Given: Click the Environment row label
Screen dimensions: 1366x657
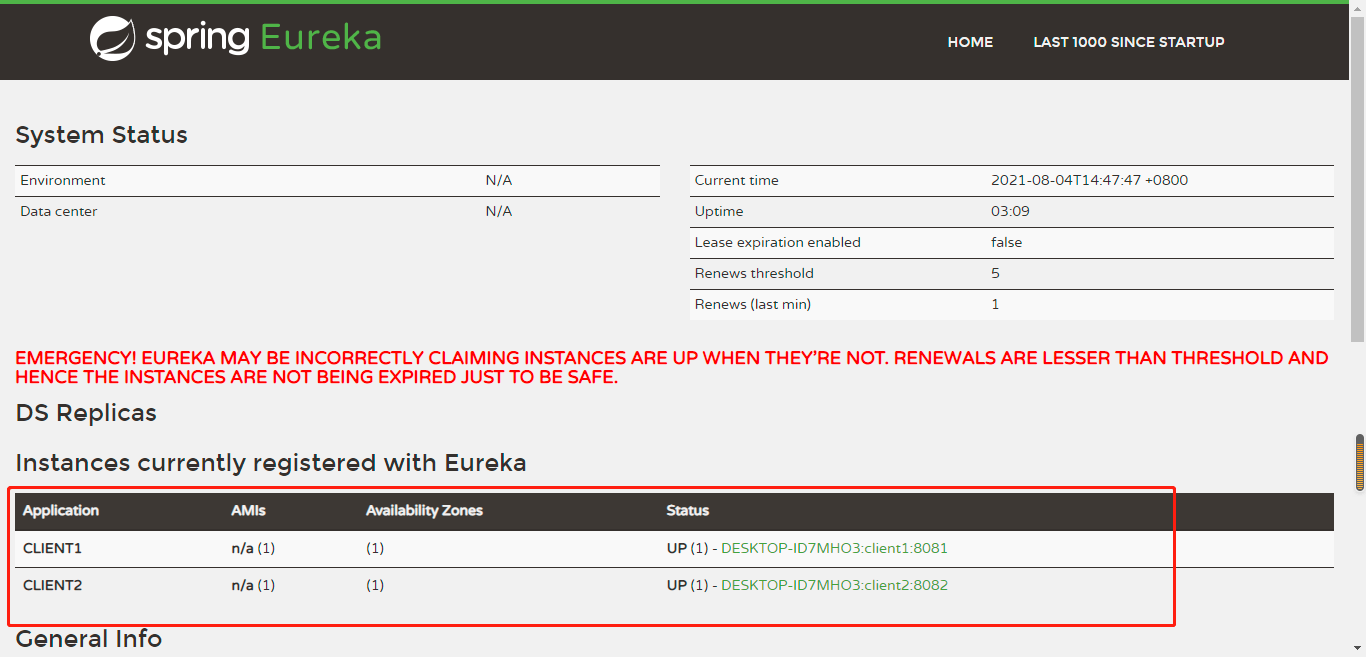Looking at the screenshot, I should [63, 181].
